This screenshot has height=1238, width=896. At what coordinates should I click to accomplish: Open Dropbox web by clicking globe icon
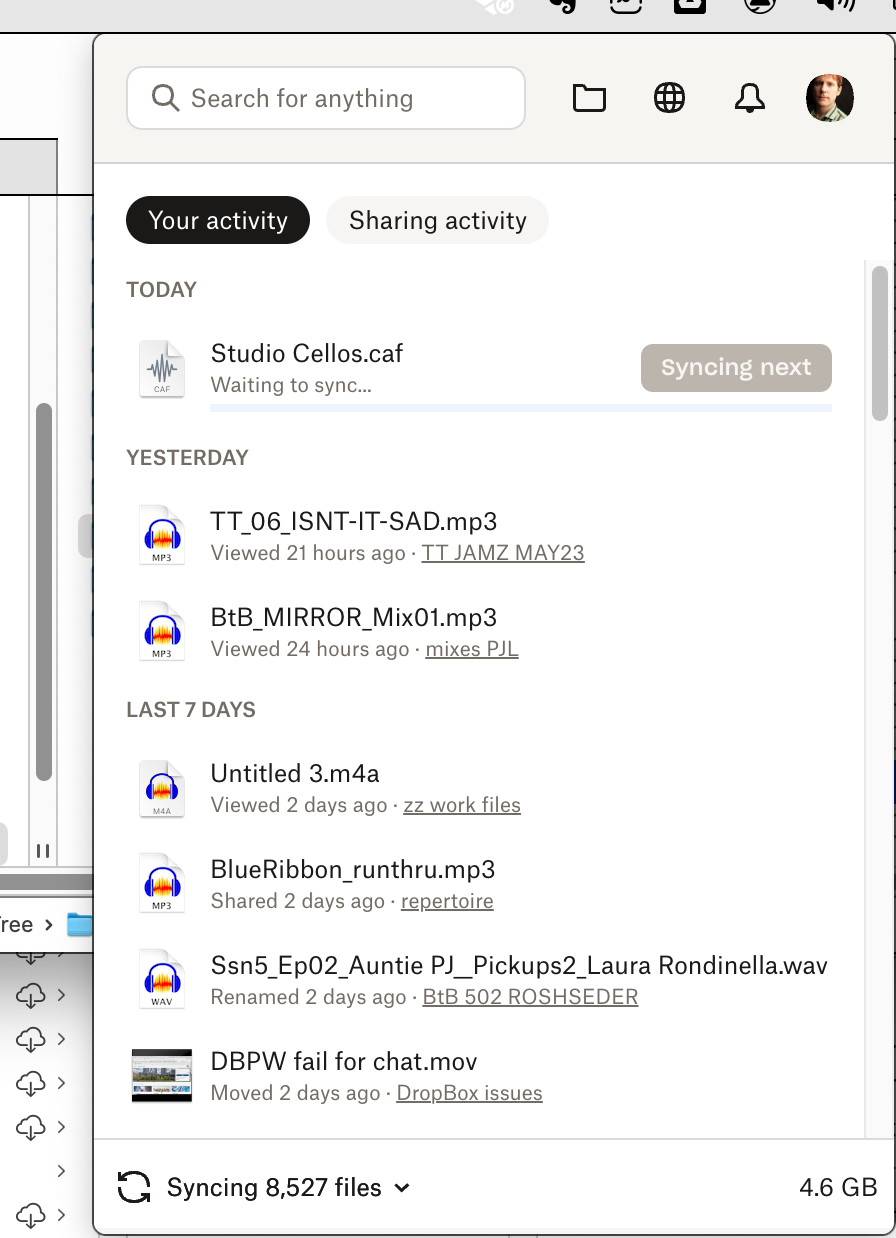[669, 98]
